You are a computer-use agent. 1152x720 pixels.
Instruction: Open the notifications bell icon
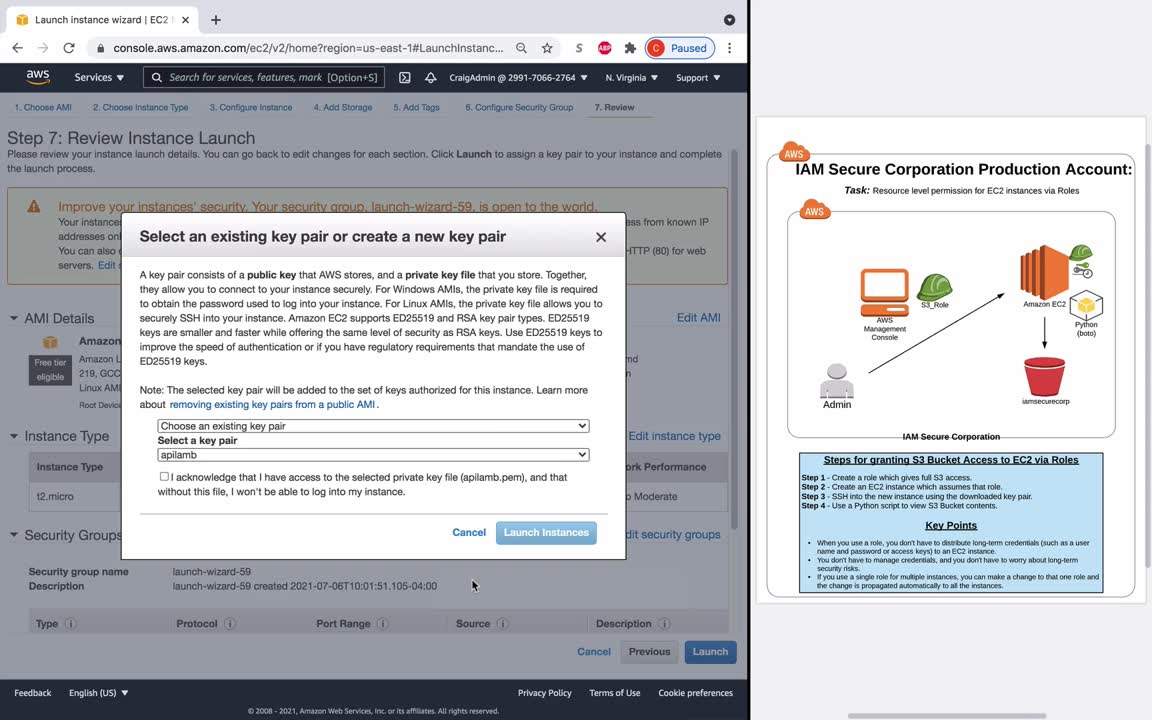coord(431,77)
